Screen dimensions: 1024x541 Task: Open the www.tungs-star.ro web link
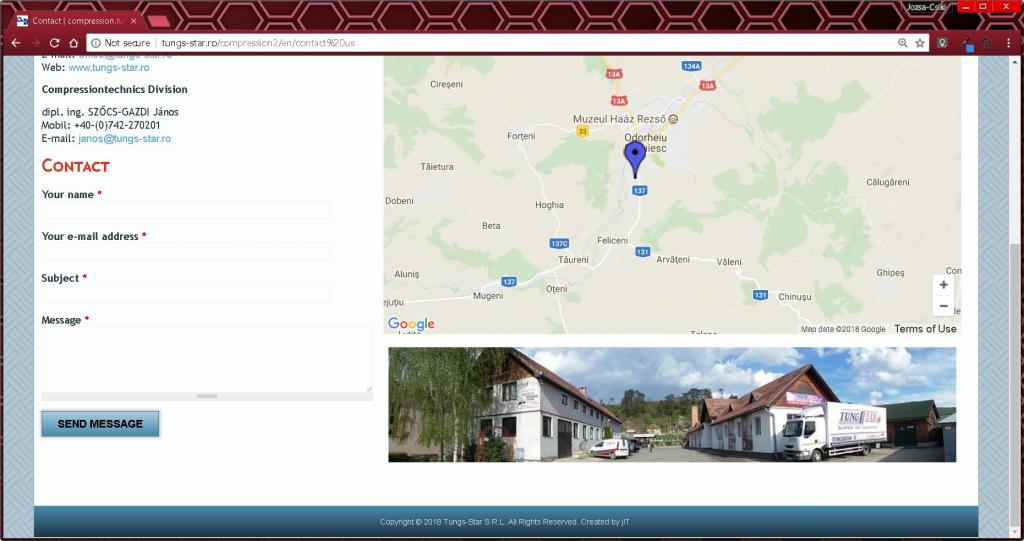(109, 68)
